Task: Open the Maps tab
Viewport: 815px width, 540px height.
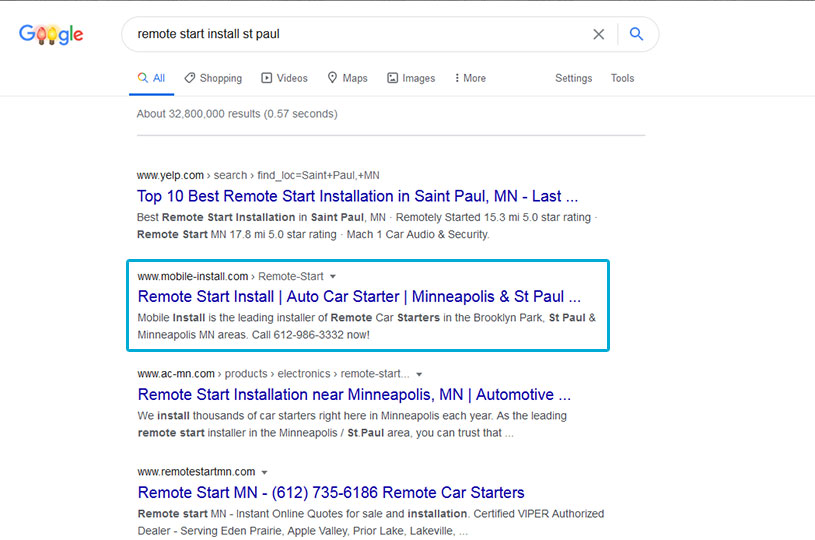Action: point(348,78)
